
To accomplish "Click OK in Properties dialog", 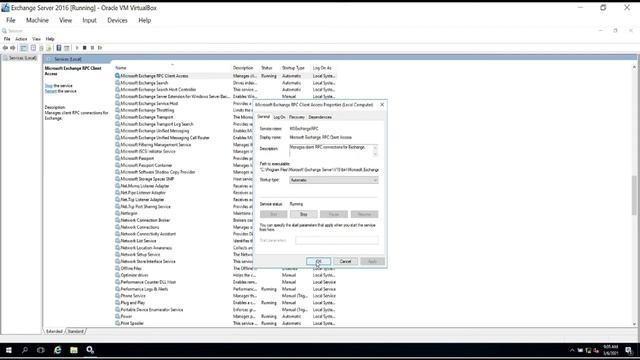I will (x=318, y=261).
